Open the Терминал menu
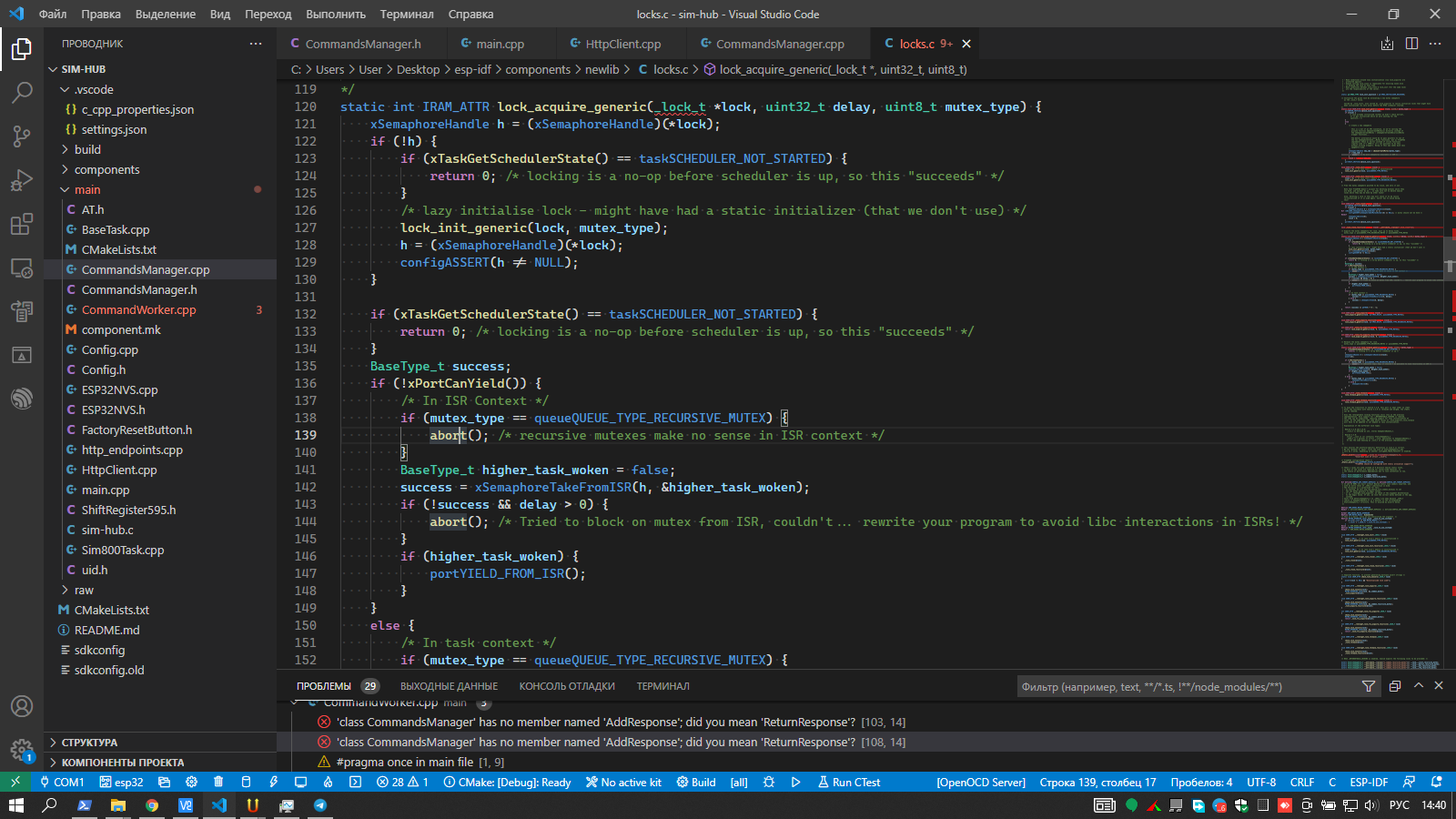The image size is (1456, 819). 406,14
